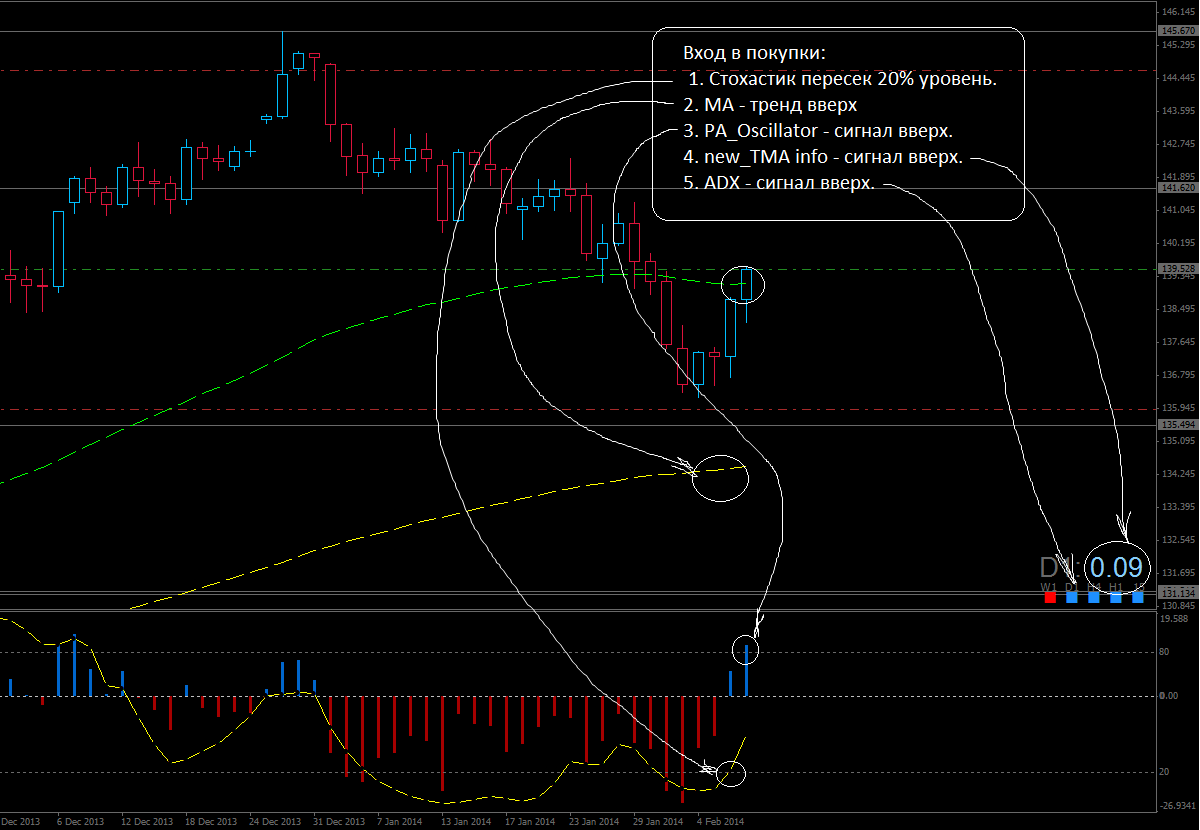Click the 140.195 price scale label
The width and height of the screenshot is (1200, 830).
[x=1178, y=243]
